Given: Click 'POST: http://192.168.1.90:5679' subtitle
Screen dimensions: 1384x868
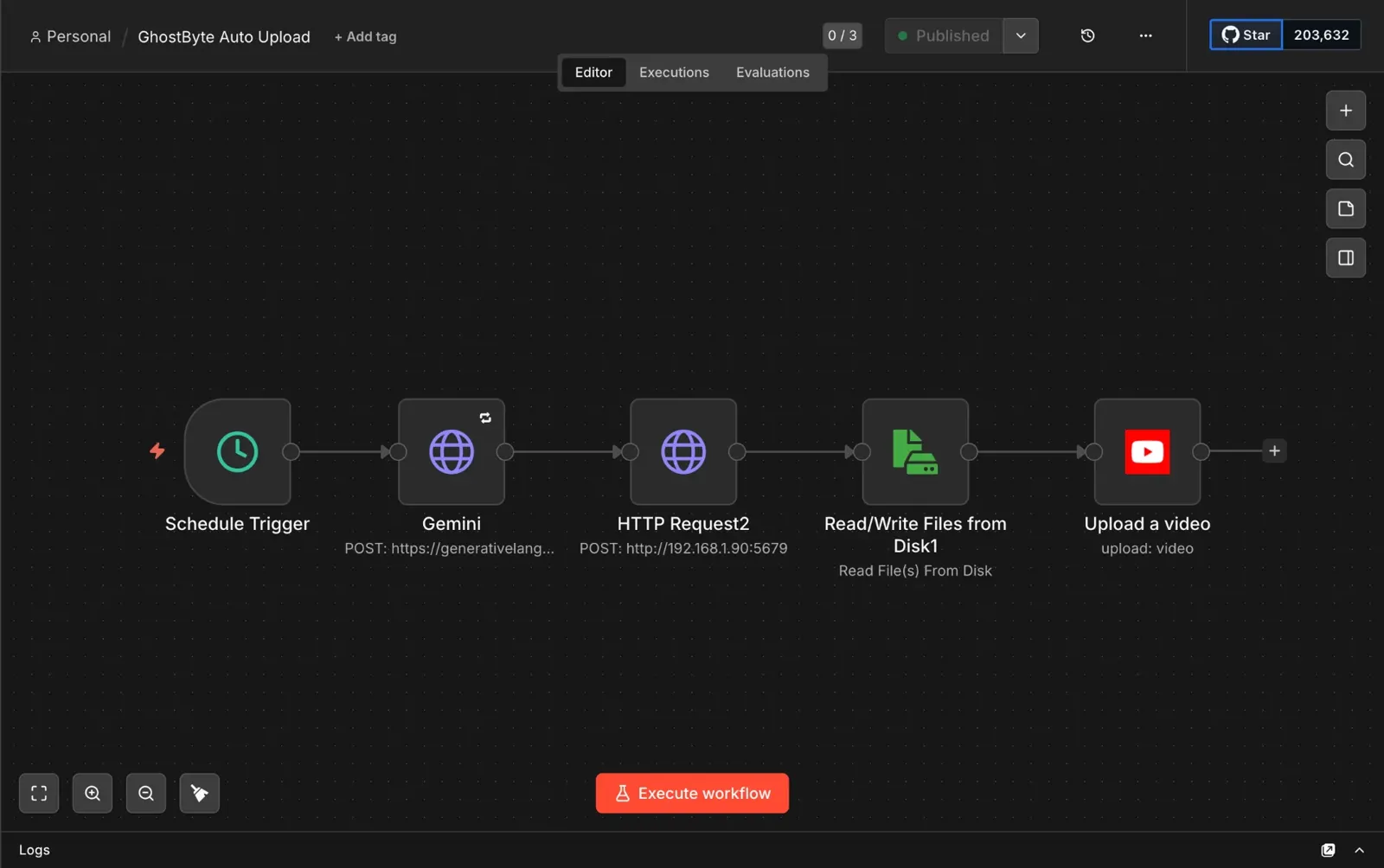Looking at the screenshot, I should [x=683, y=548].
